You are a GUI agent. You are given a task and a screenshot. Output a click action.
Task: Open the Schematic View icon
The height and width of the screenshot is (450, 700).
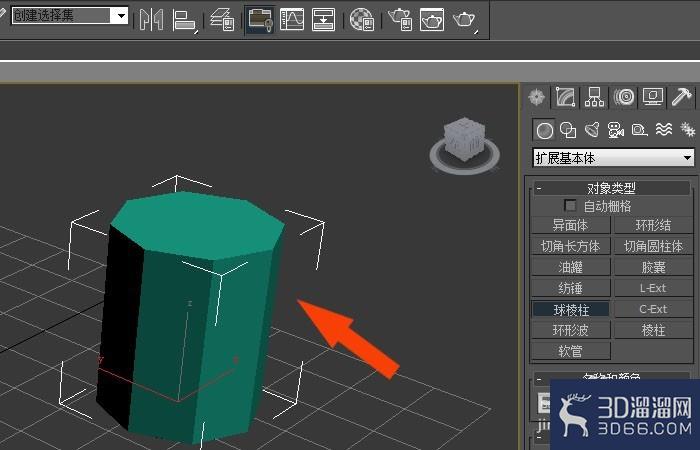coord(323,20)
